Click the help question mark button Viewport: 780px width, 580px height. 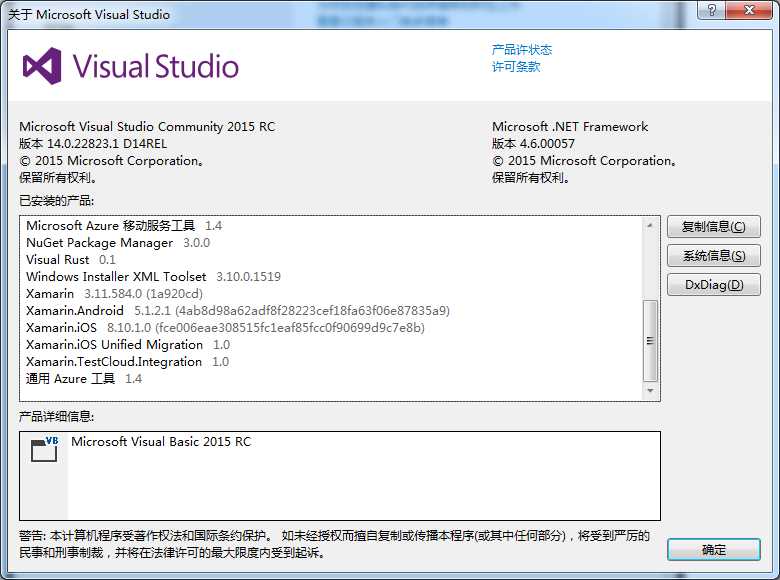[x=712, y=10]
